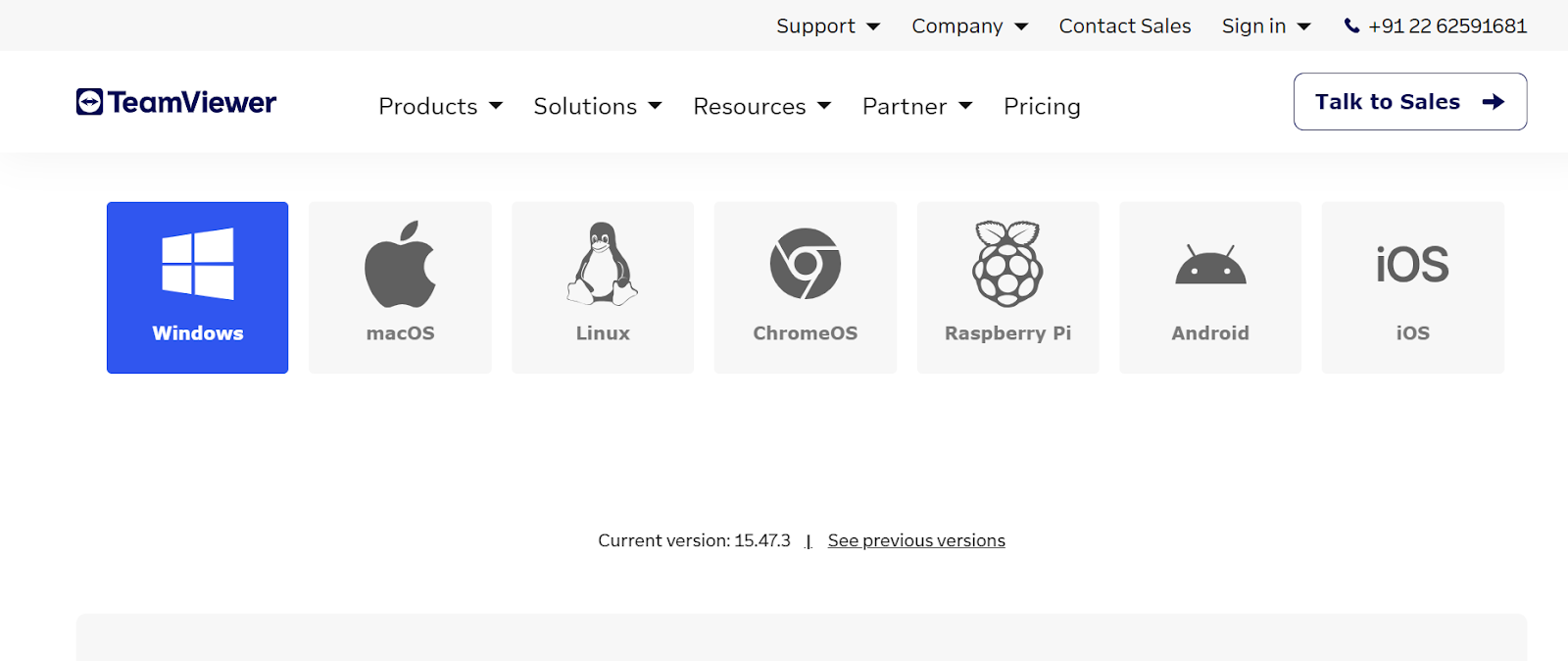Select the Android robot icon
Image resolution: width=1568 pixels, height=661 pixels.
tap(1210, 266)
